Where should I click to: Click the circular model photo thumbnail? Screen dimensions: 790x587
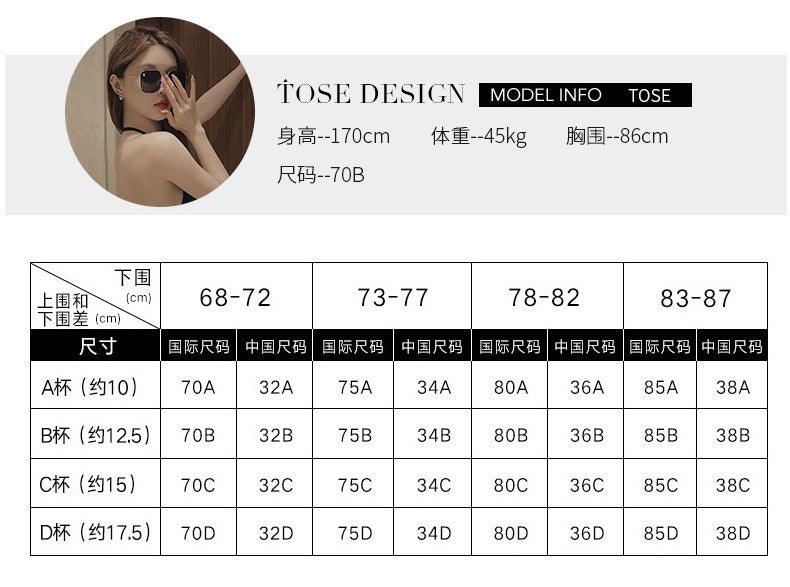(x=160, y=111)
